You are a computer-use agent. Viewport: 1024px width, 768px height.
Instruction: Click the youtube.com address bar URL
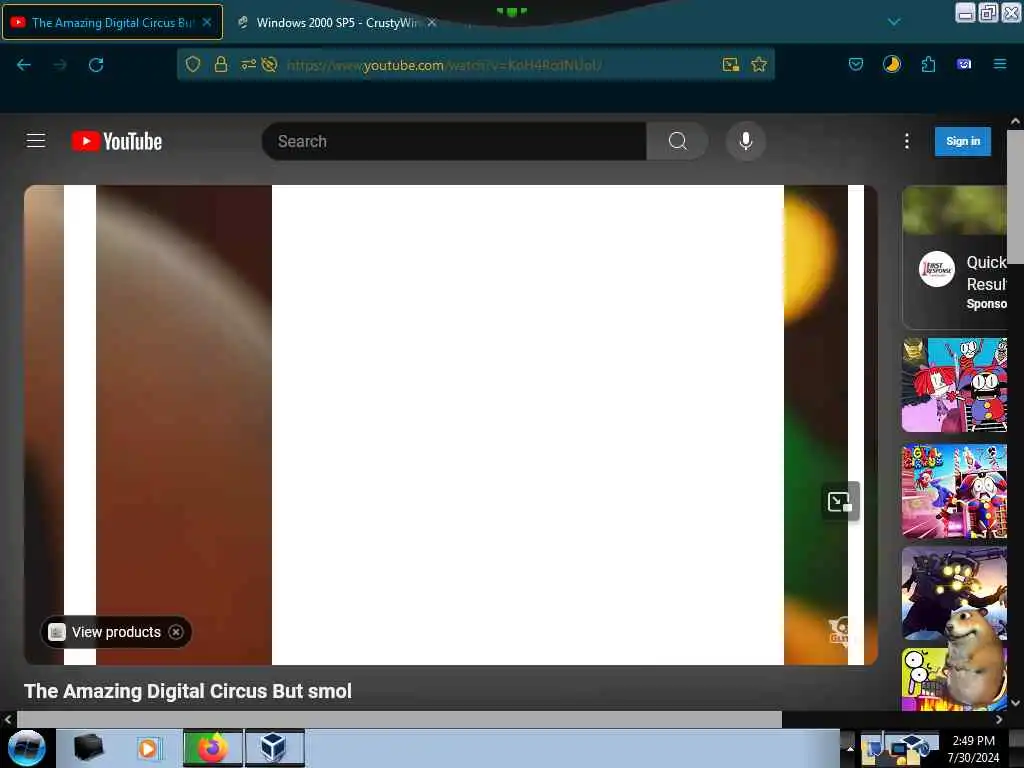[444, 65]
